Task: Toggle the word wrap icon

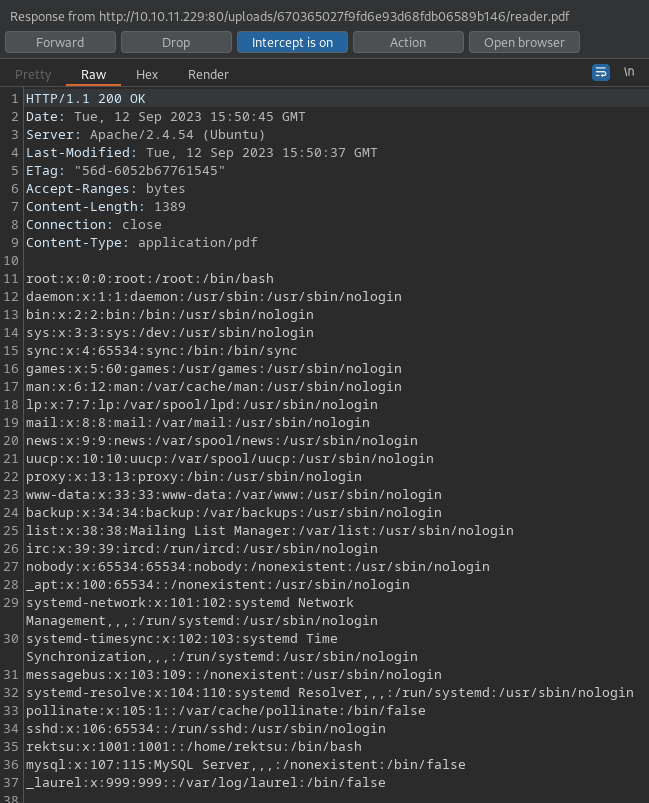Action: pos(600,73)
